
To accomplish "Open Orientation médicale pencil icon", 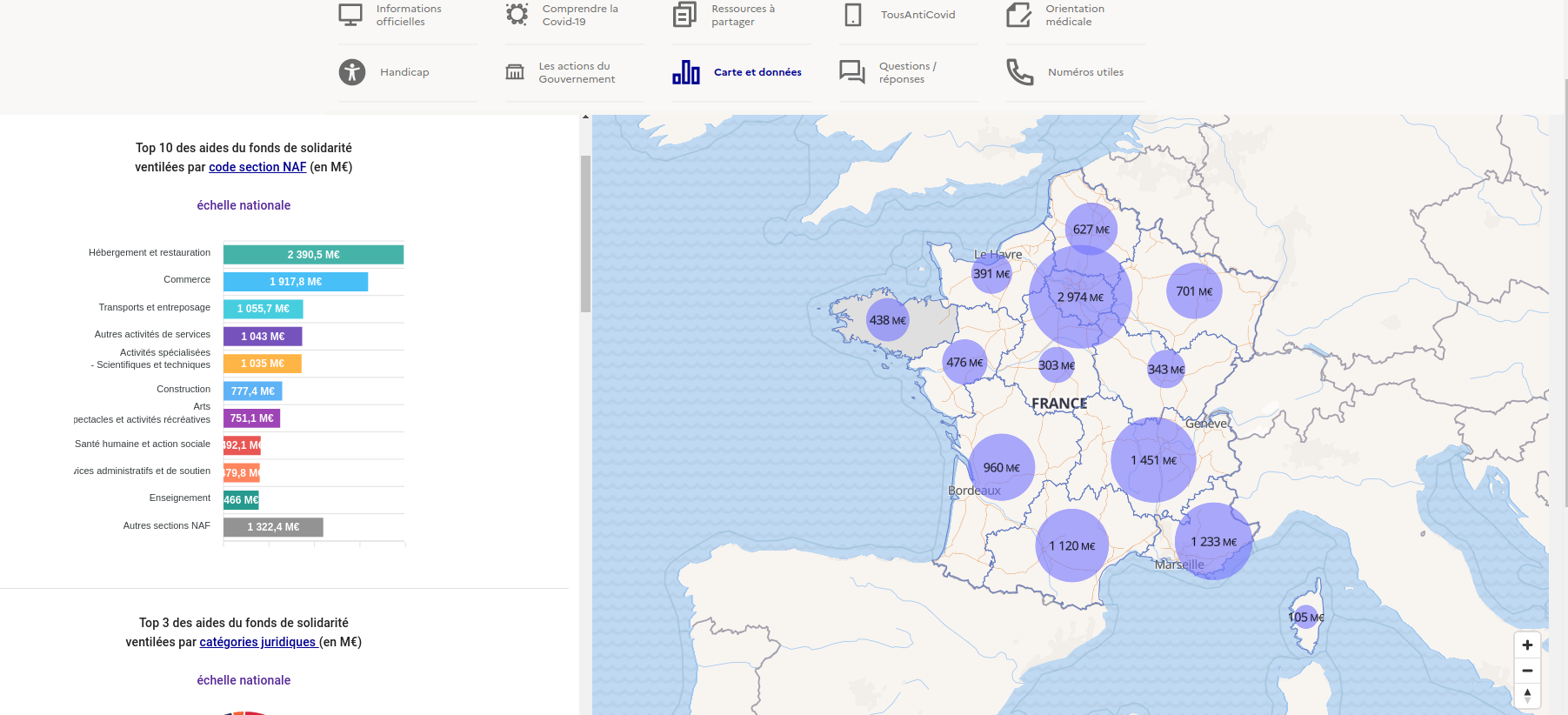I will click(x=1018, y=15).
